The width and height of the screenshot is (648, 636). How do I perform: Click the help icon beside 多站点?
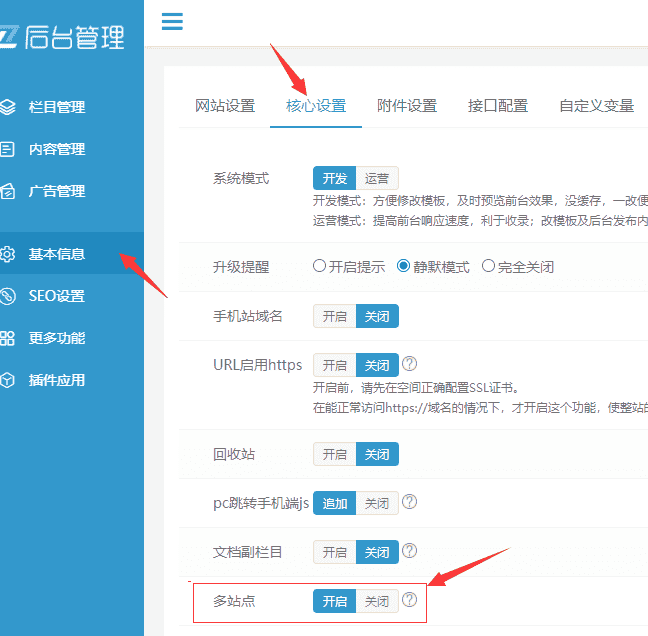click(410, 600)
